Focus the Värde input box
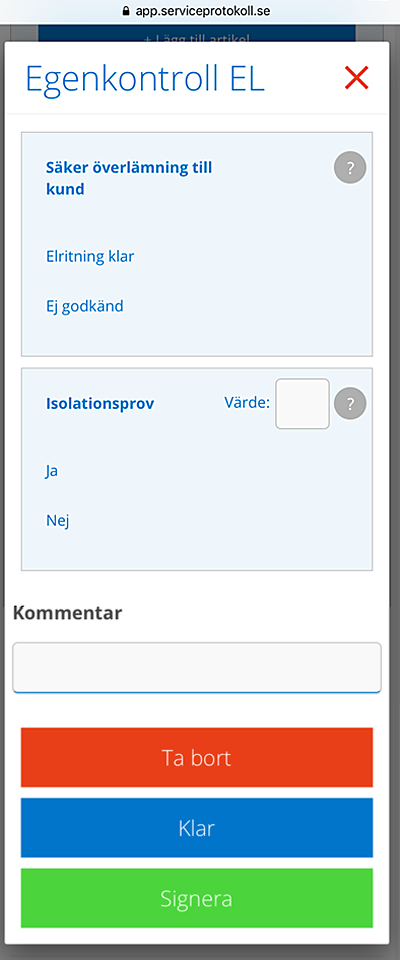Viewport: 400px width, 960px height. tap(303, 403)
